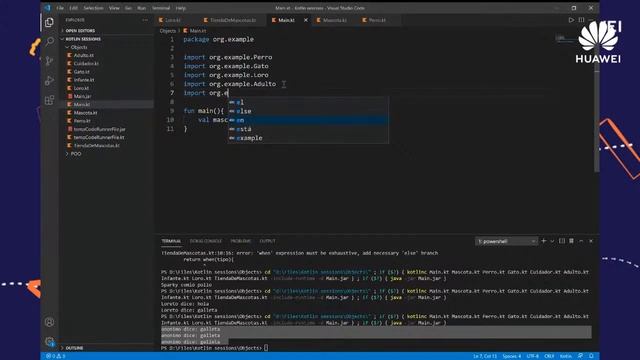Open the Search view in the activity bar
Viewport: 640px width, 360px height.
pyautogui.click(x=49, y=41)
